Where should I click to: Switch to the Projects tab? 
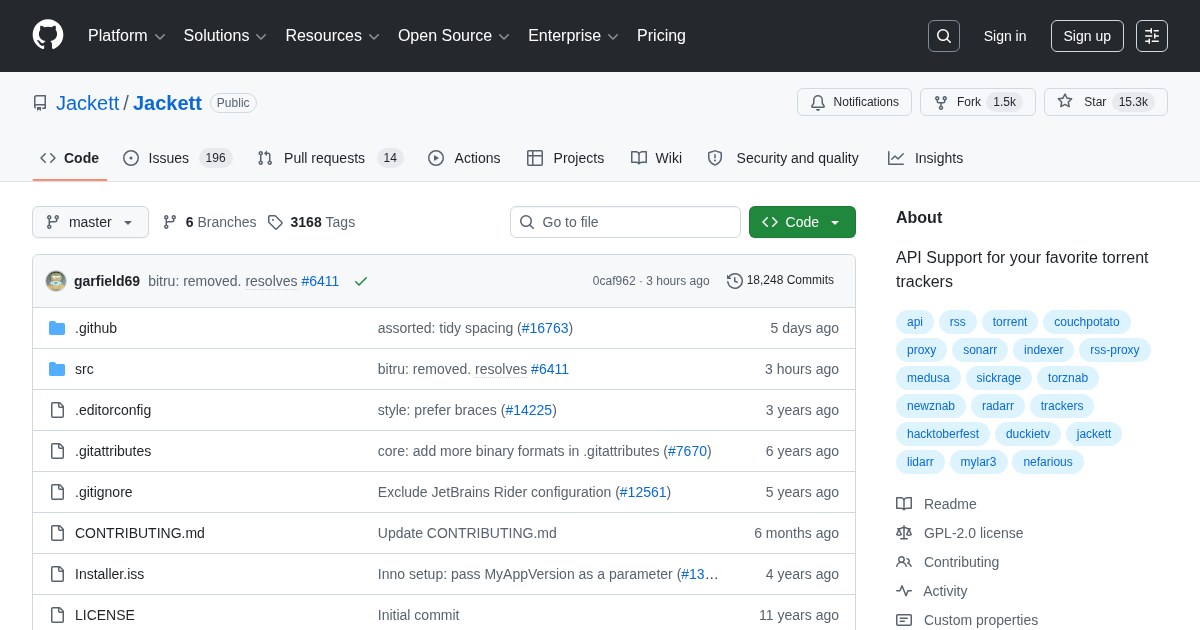point(566,158)
